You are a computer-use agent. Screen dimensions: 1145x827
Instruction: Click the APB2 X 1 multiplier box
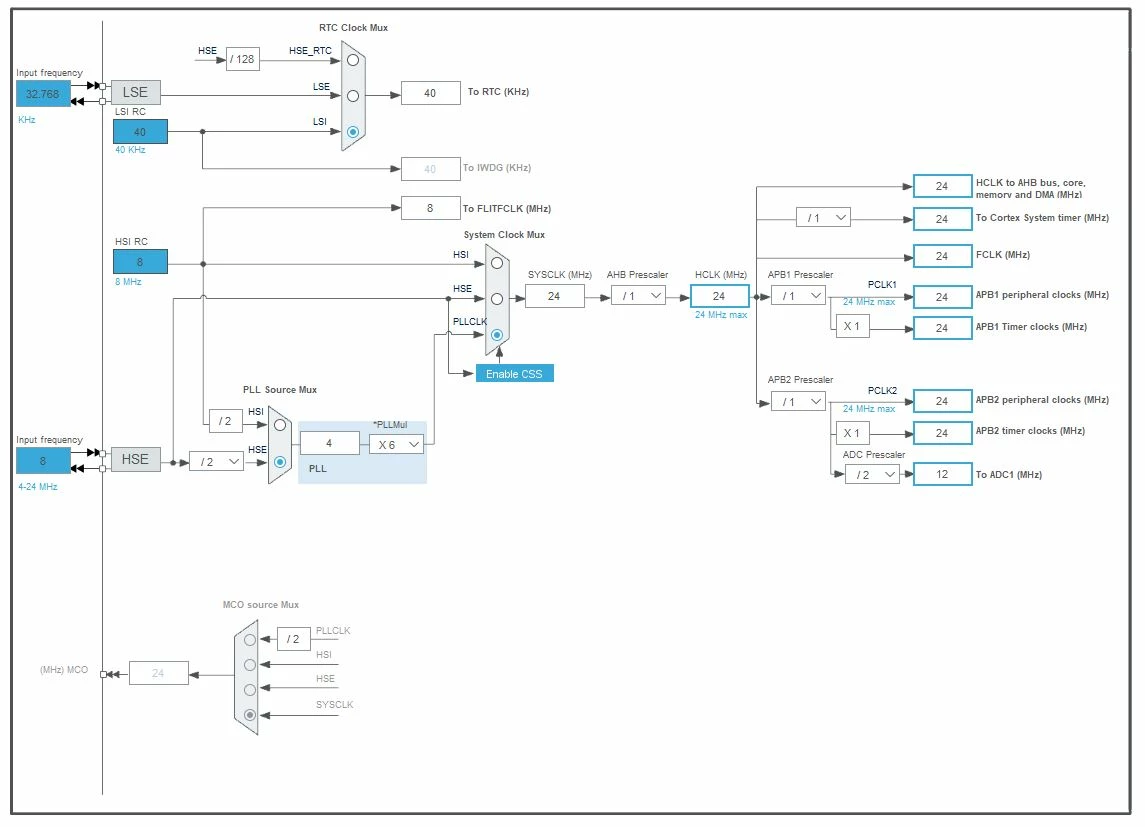tap(852, 433)
